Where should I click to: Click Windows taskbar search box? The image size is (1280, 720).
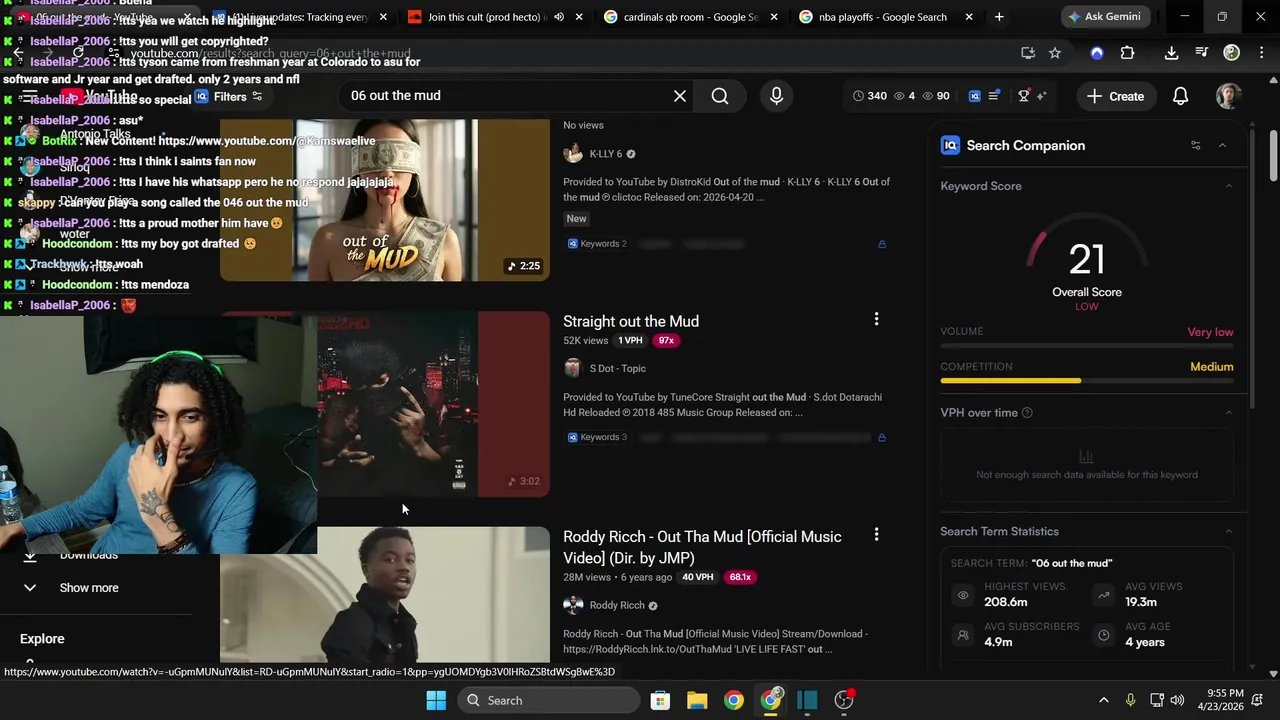click(550, 700)
